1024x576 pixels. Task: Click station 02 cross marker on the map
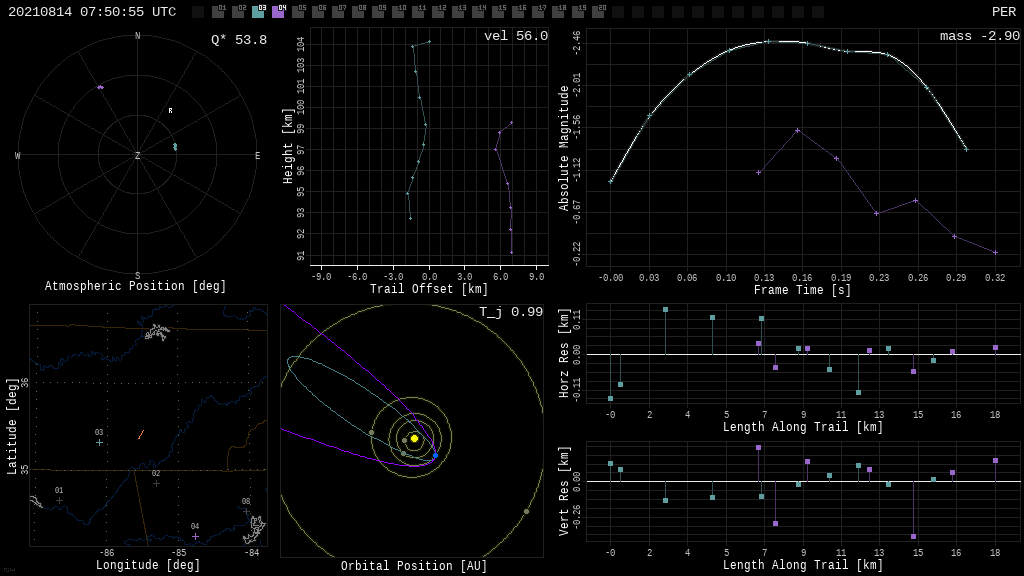click(x=156, y=483)
